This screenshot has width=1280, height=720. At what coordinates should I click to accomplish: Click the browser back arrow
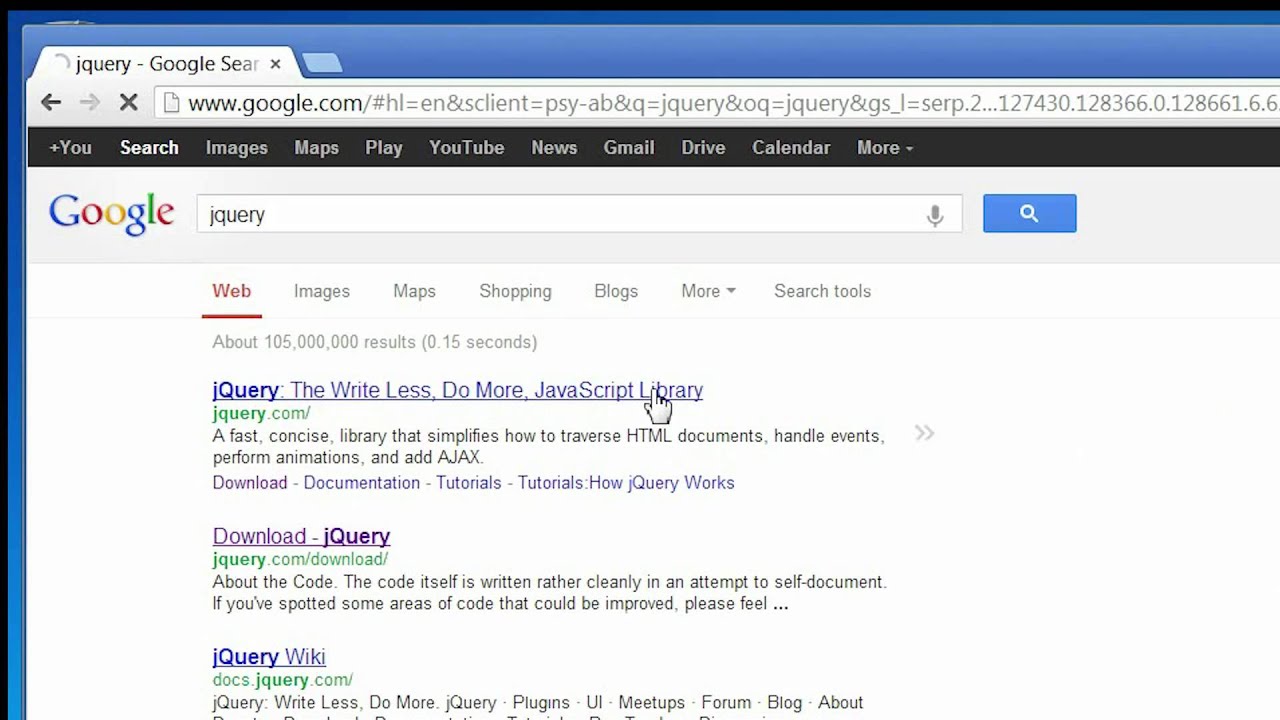[x=51, y=102]
